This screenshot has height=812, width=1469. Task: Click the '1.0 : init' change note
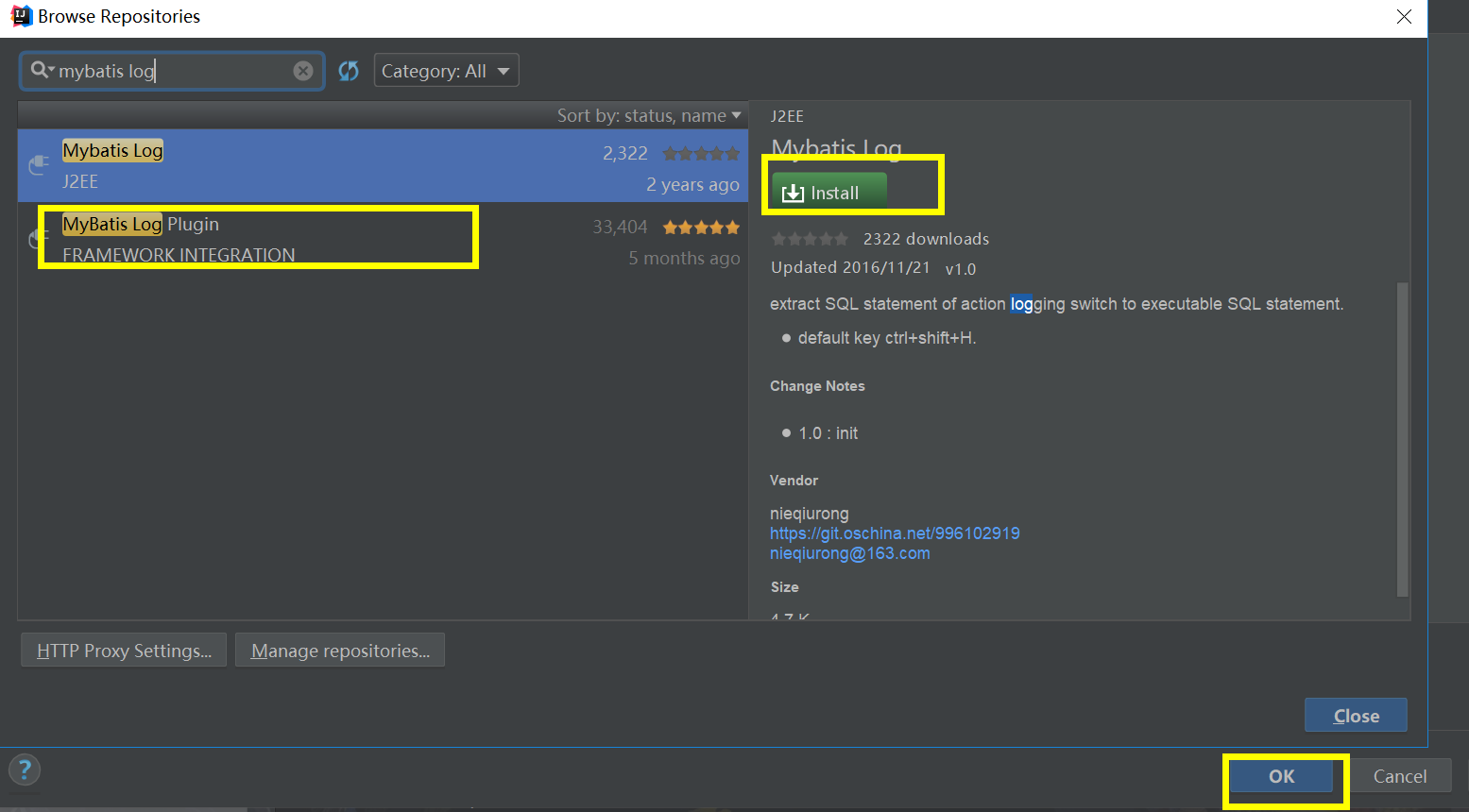(828, 433)
